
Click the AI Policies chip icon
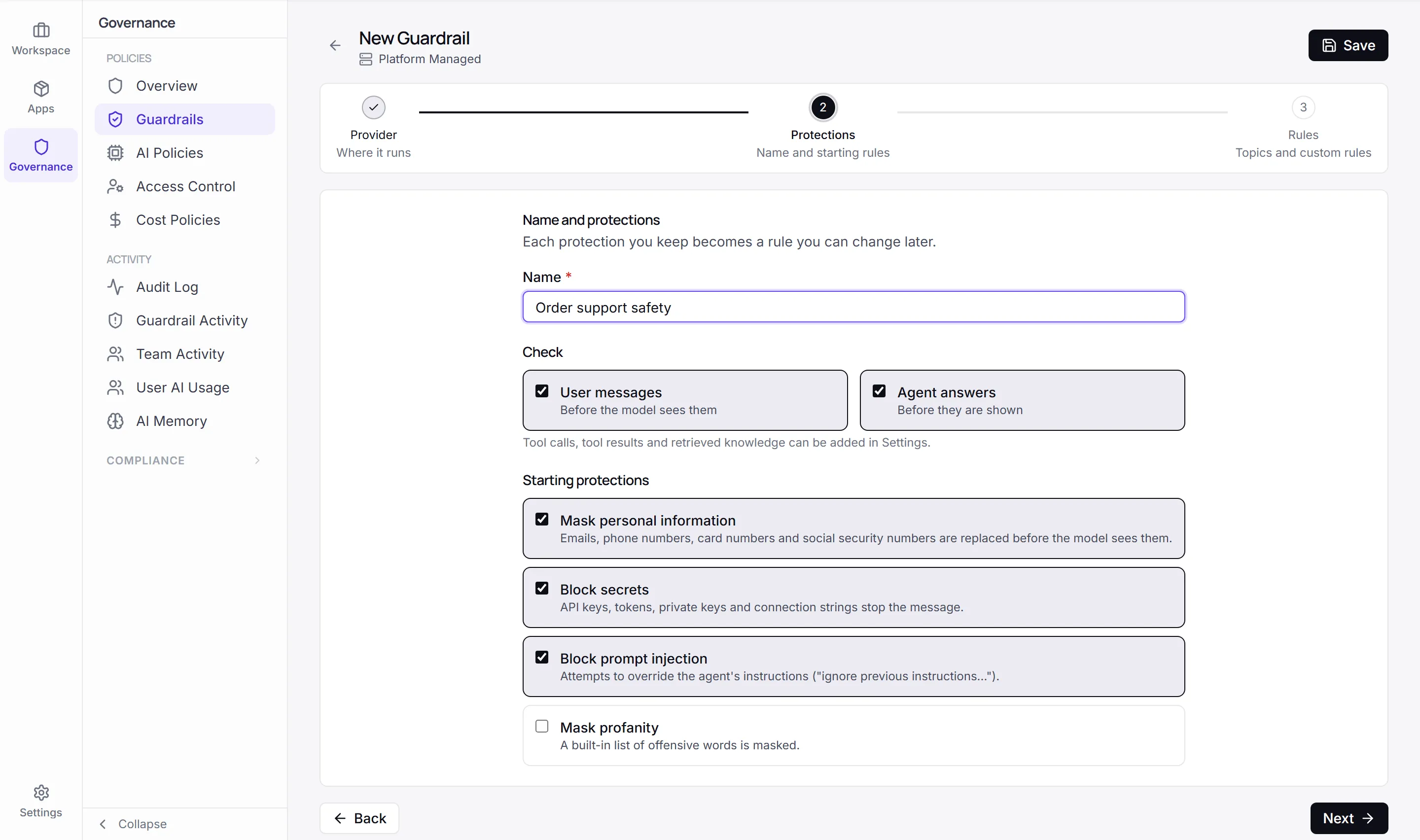(115, 153)
